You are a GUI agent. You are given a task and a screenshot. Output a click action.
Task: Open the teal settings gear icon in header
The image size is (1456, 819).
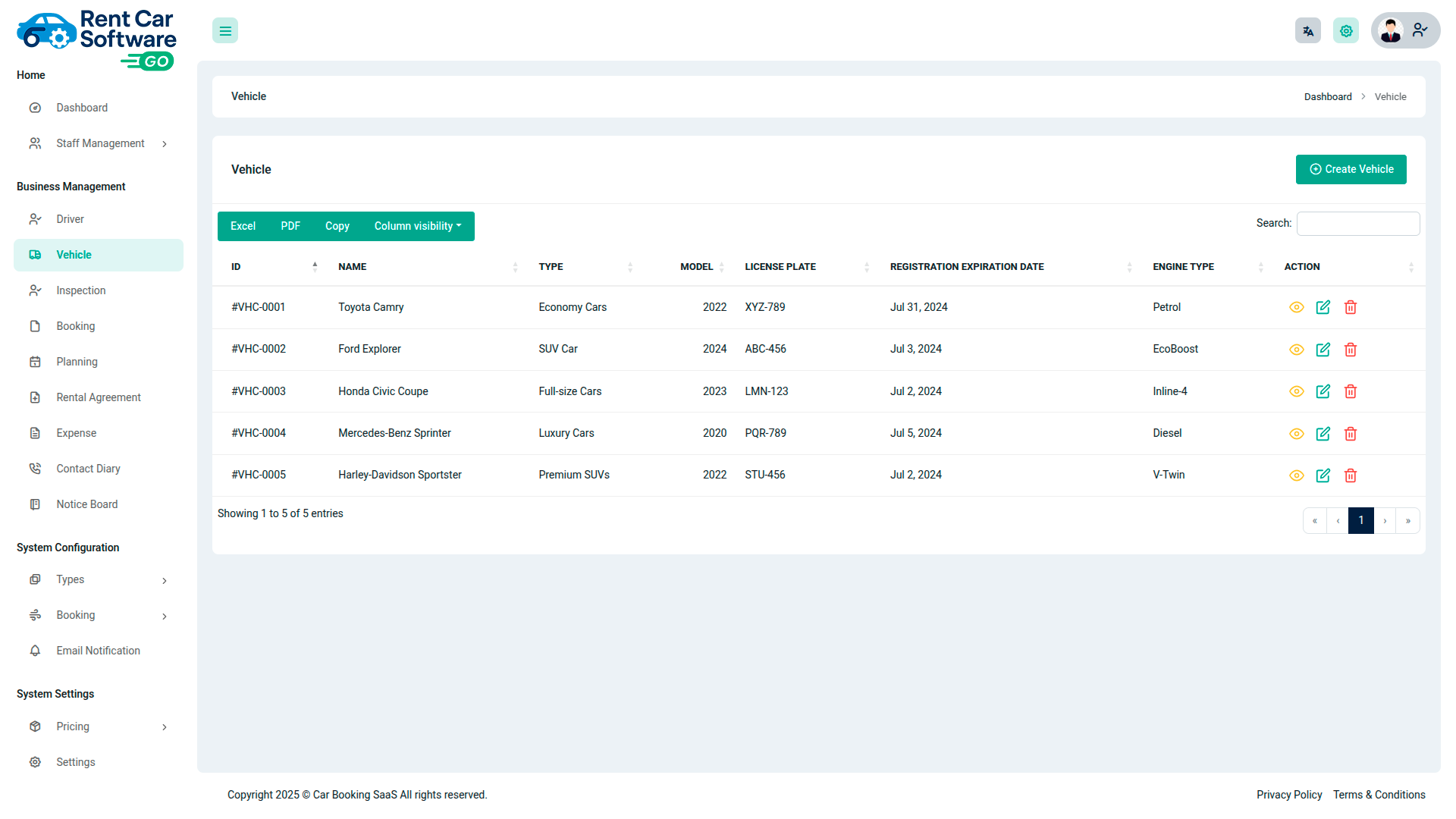(x=1346, y=31)
